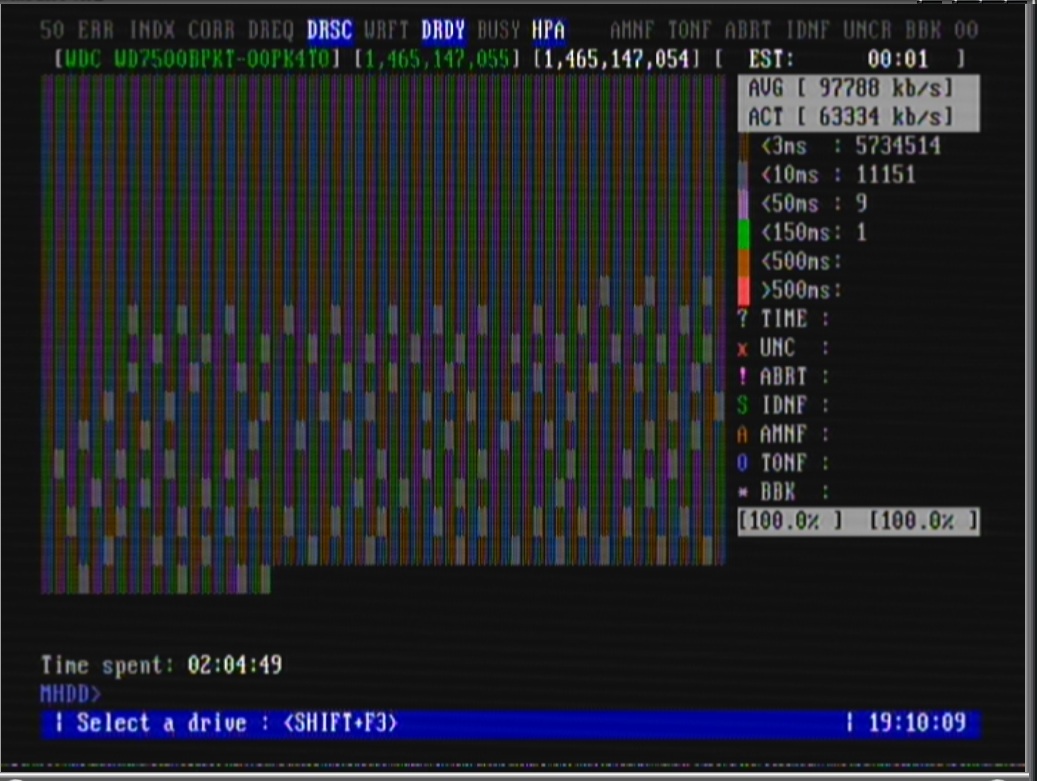The height and width of the screenshot is (781, 1037).
Task: Click the dim ERR status flag
Action: (96, 30)
